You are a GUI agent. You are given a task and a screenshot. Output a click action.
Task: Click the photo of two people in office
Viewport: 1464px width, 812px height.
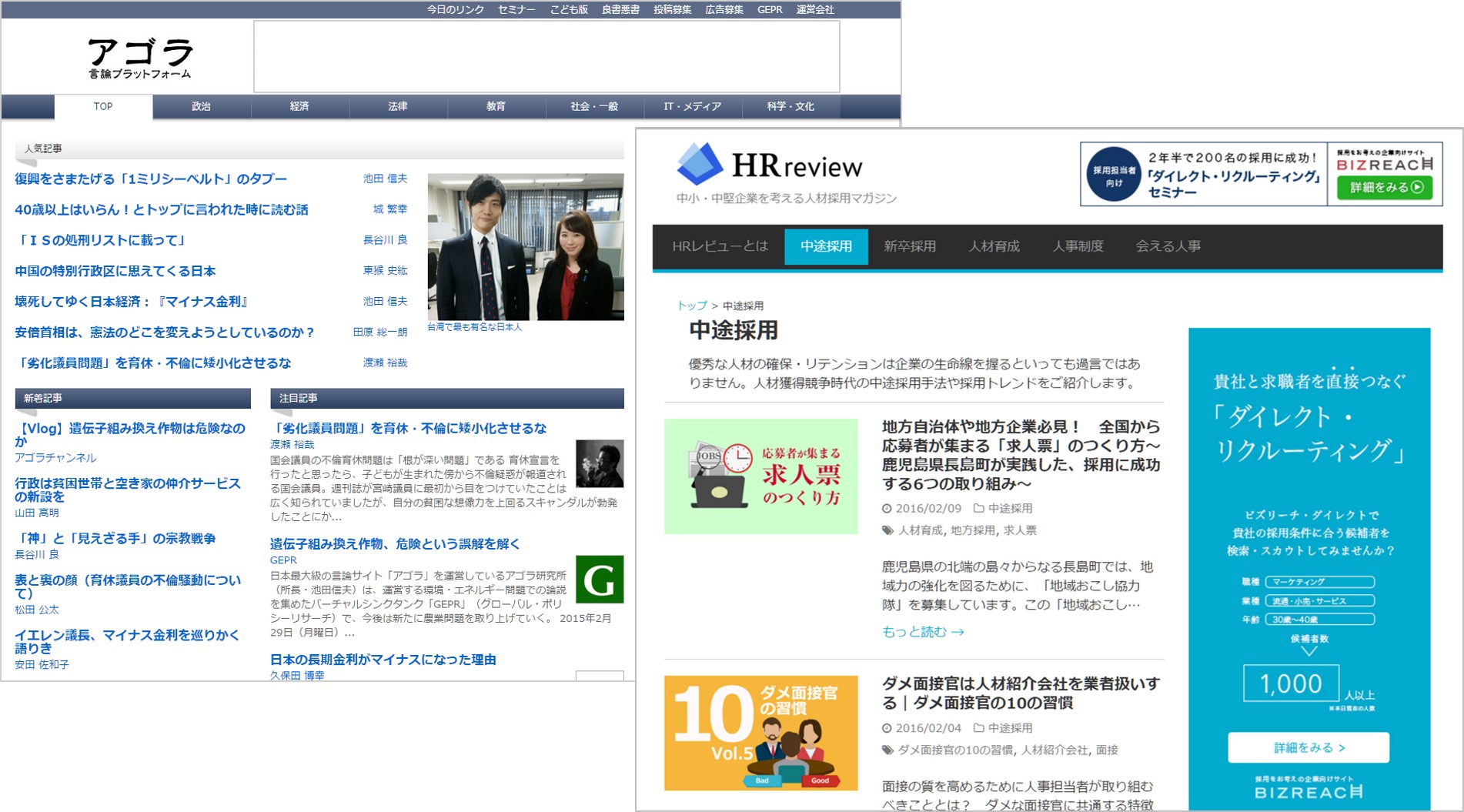[526, 246]
